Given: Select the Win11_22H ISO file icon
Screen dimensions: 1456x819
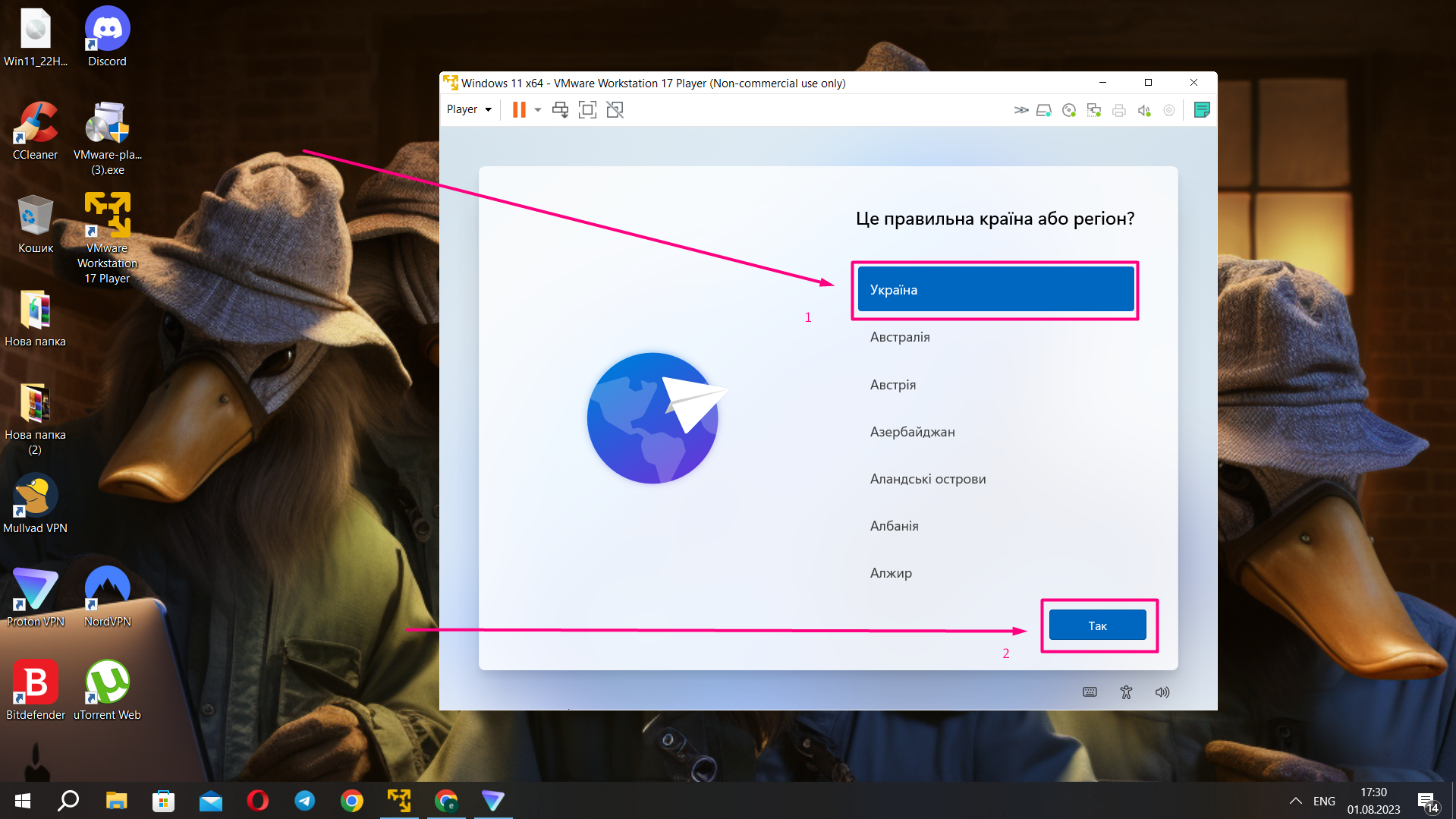Looking at the screenshot, I should (35, 36).
